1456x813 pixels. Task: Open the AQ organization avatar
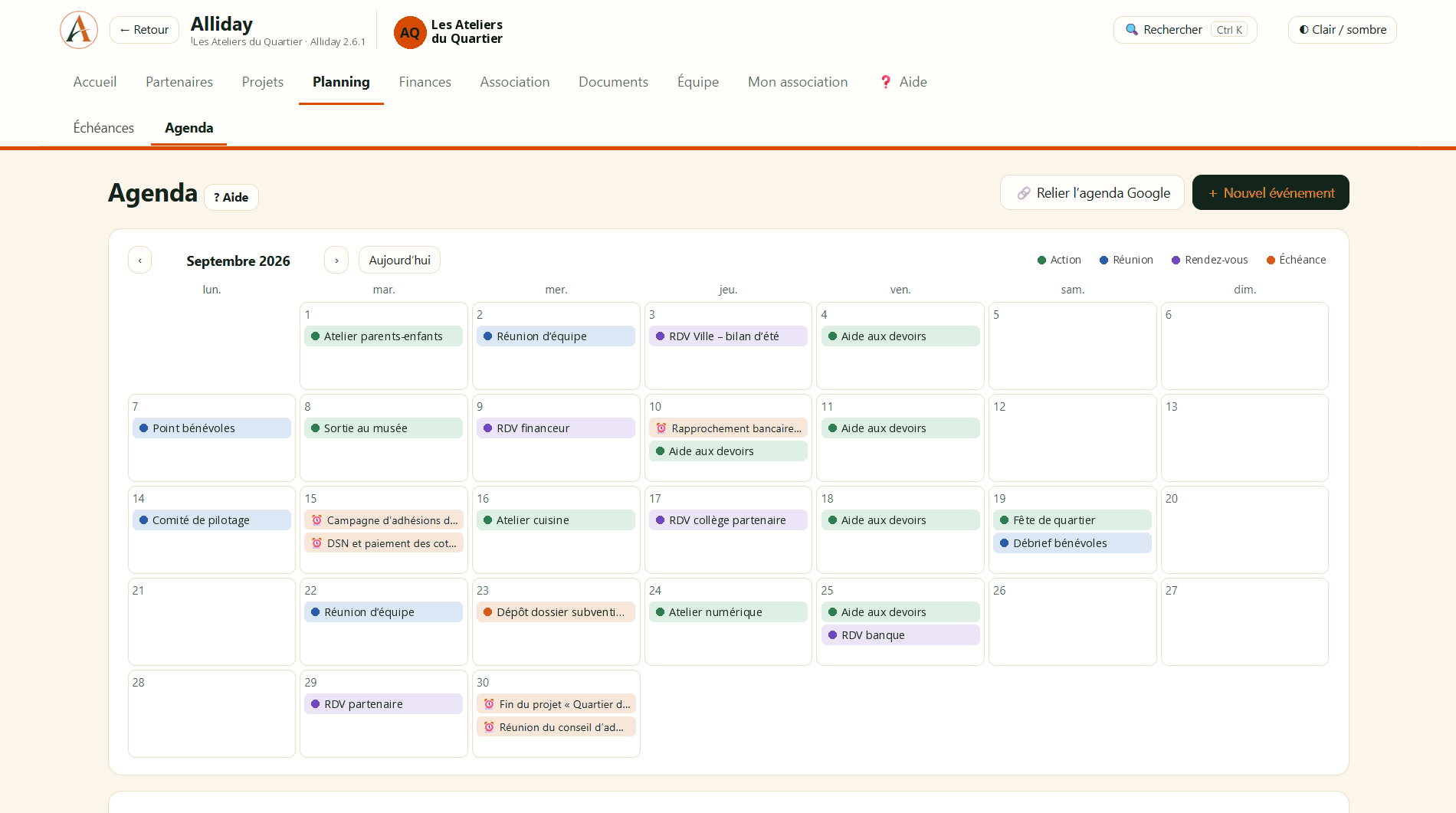tap(410, 32)
